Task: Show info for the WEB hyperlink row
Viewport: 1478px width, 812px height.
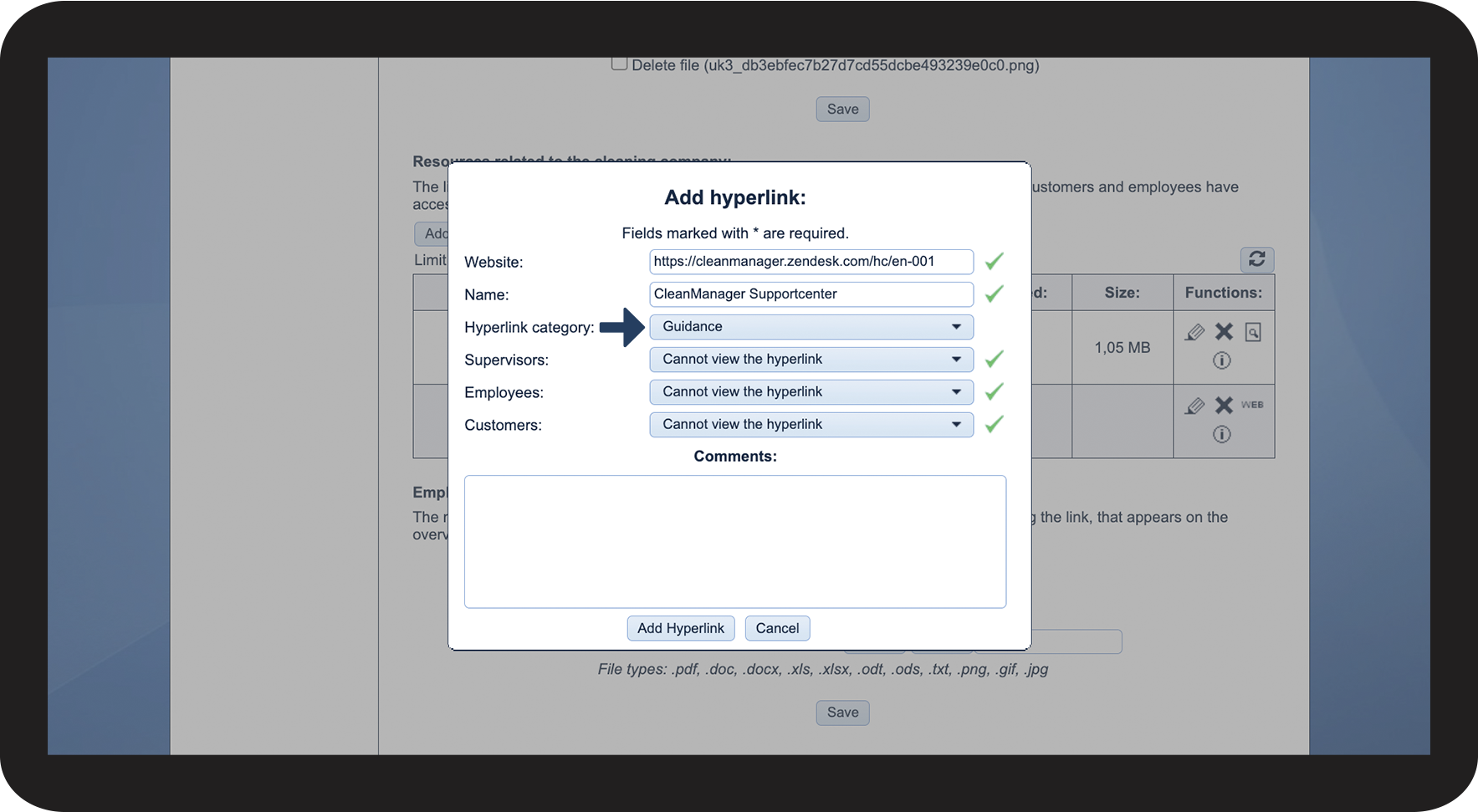Action: tap(1222, 434)
